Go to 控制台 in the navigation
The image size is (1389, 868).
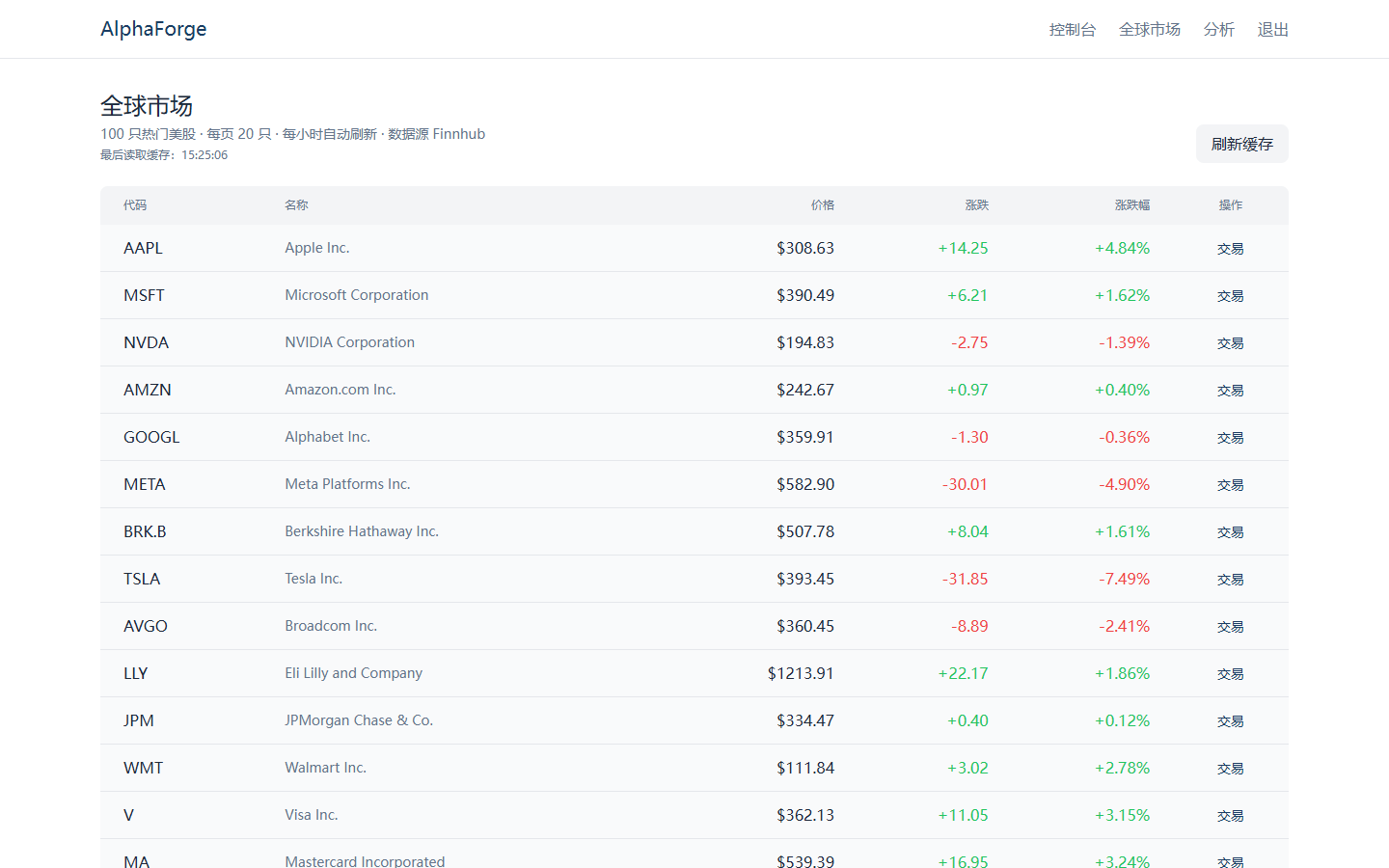click(1073, 30)
